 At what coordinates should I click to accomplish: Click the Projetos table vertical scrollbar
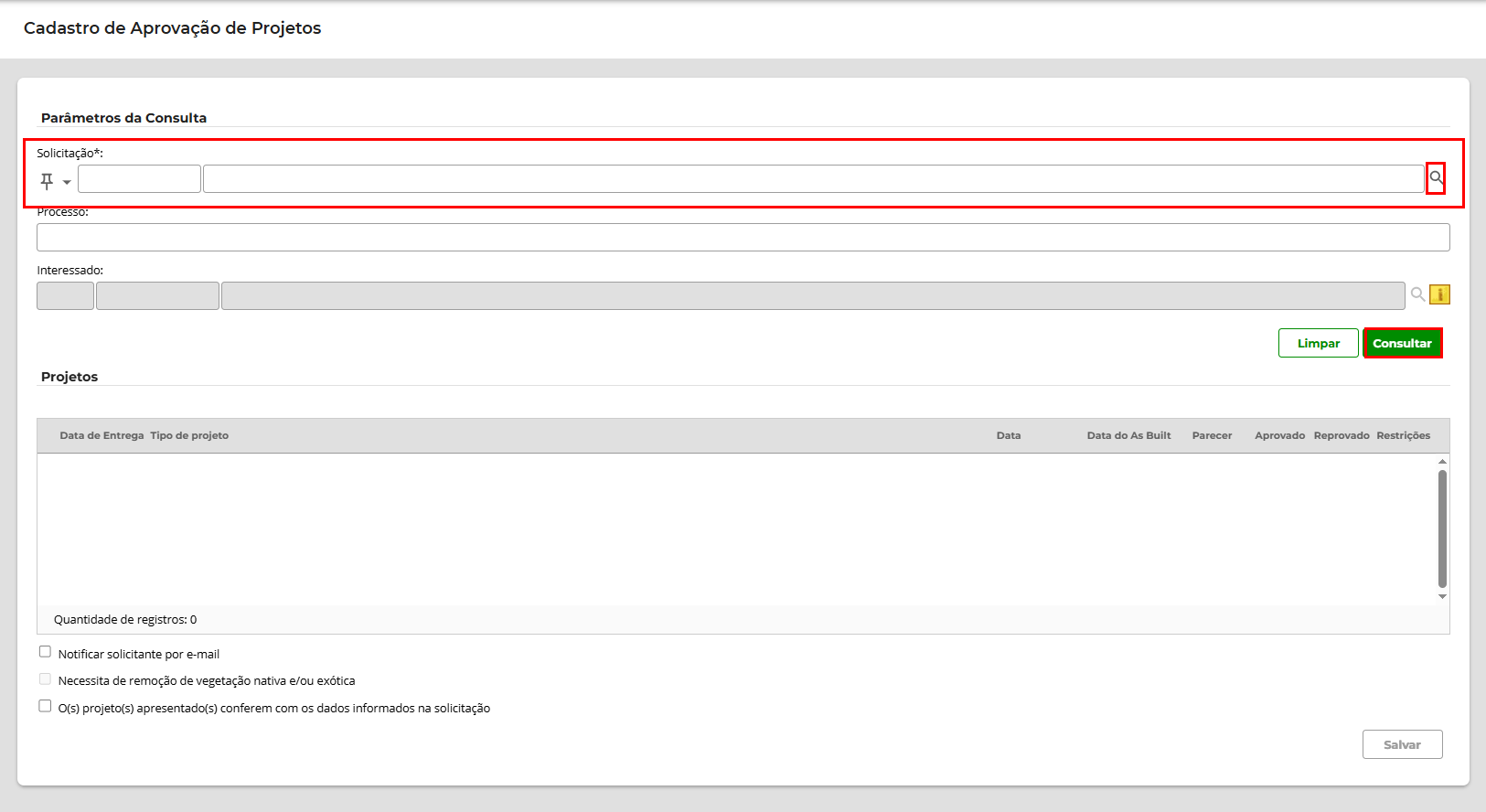pyautogui.click(x=1442, y=529)
